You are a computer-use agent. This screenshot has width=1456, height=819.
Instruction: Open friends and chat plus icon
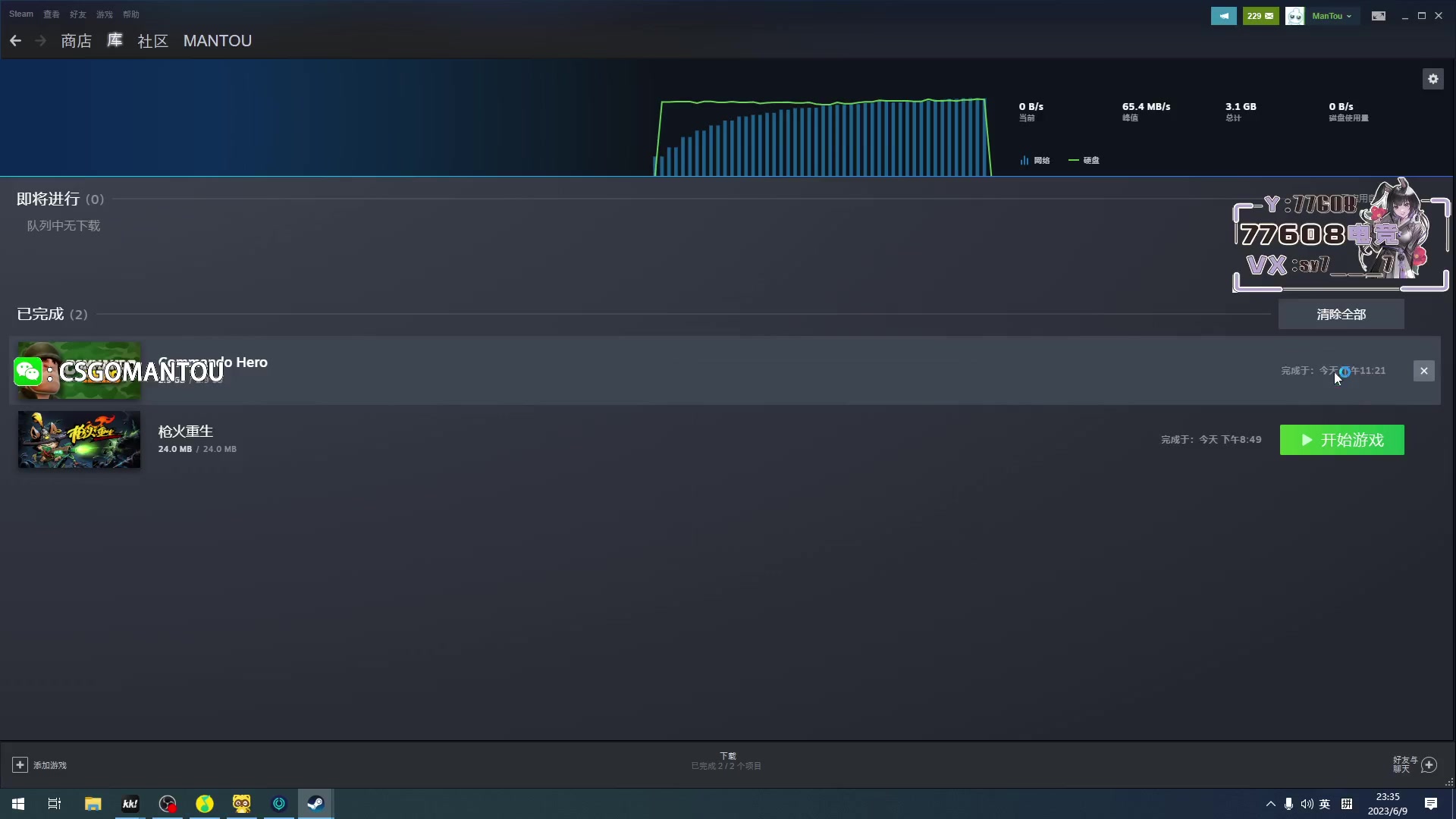(x=1429, y=765)
